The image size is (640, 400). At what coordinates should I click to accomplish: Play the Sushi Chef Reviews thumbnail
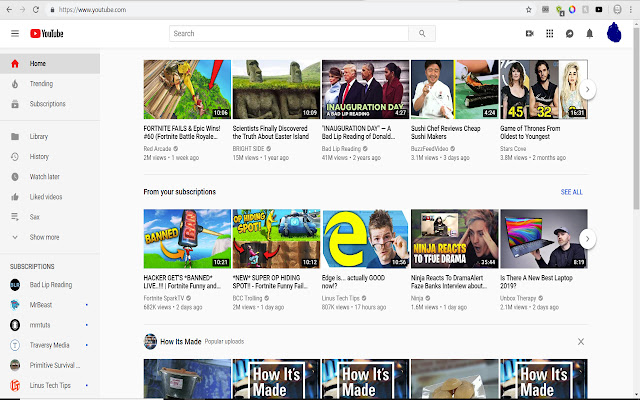(455, 89)
